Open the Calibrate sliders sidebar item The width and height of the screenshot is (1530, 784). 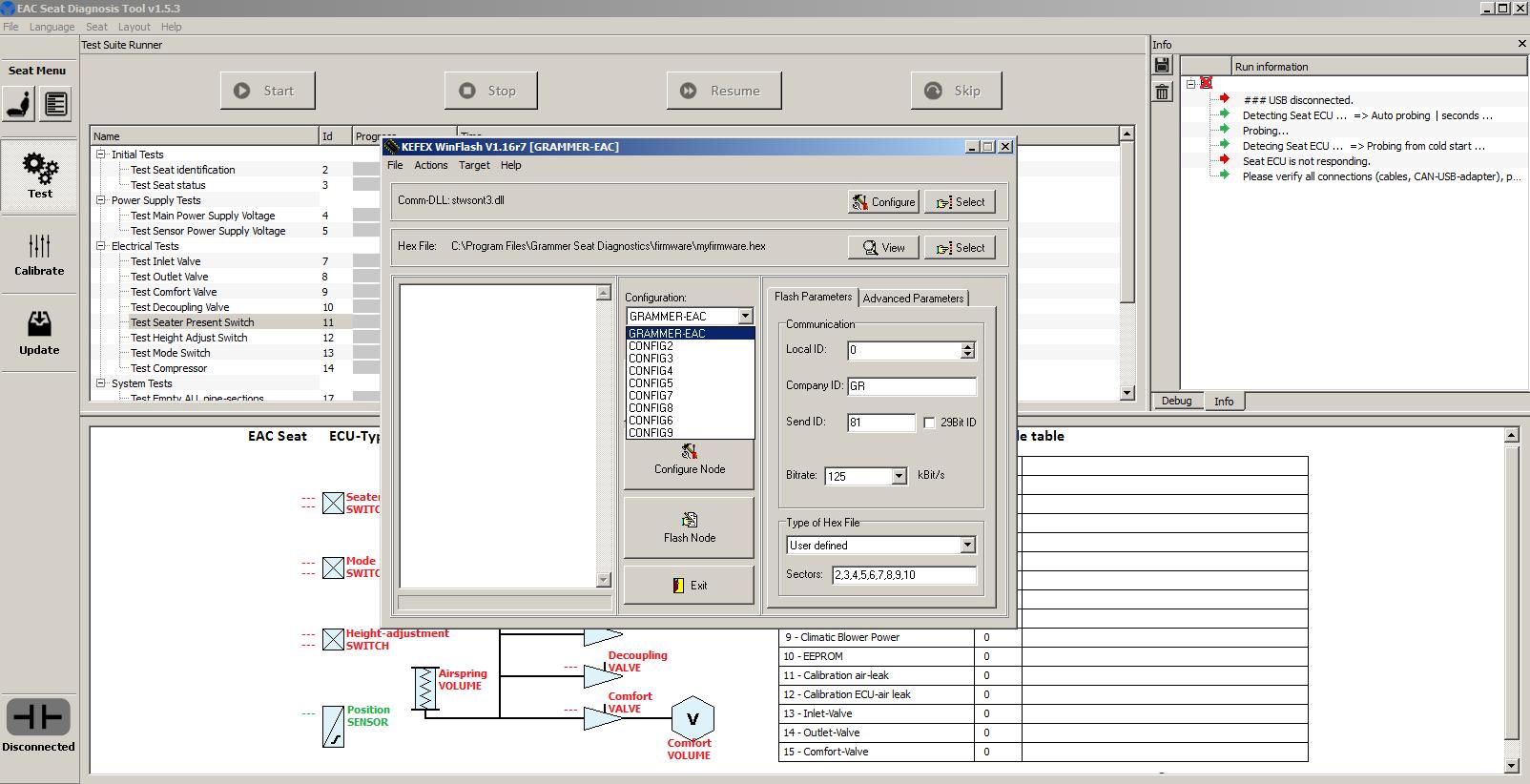coord(39,254)
